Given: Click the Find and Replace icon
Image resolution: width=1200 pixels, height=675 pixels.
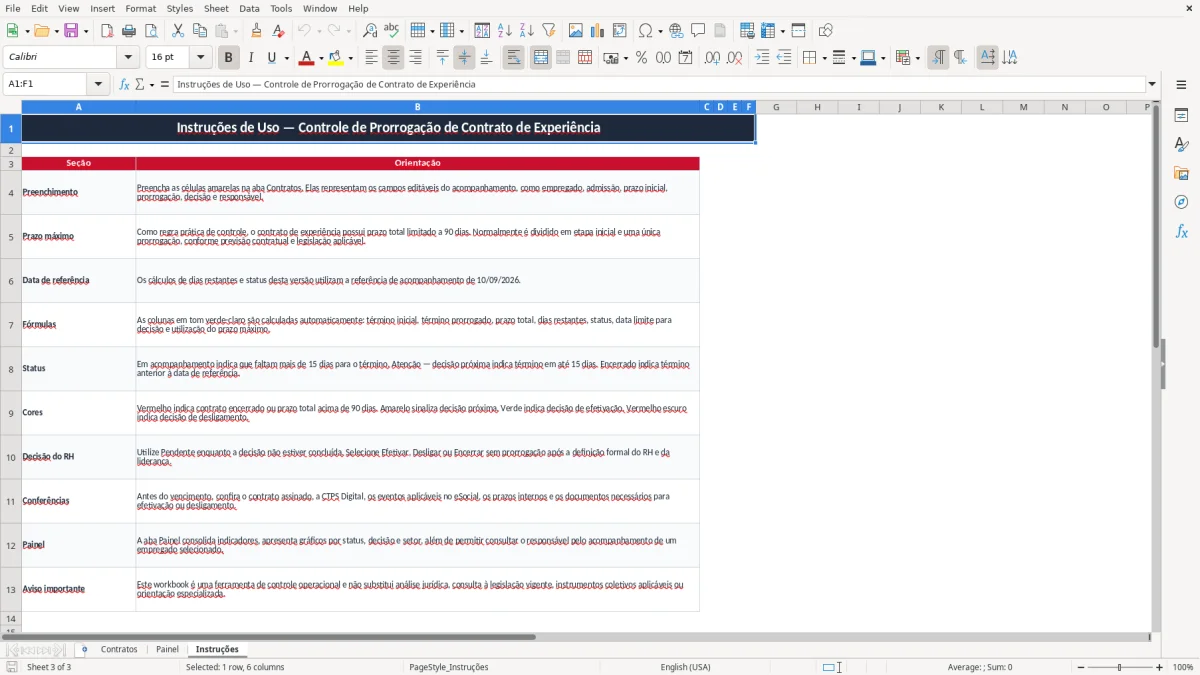Looking at the screenshot, I should click(370, 31).
